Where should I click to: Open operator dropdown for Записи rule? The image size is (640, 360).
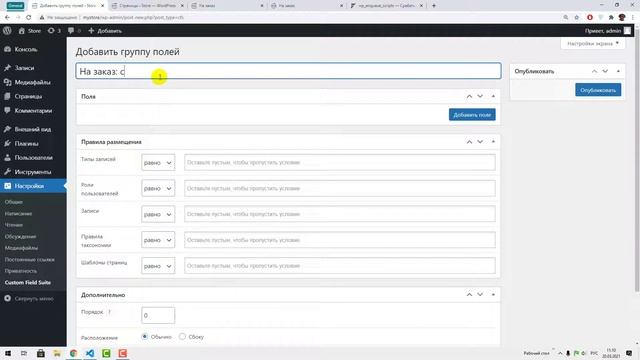tap(158, 214)
